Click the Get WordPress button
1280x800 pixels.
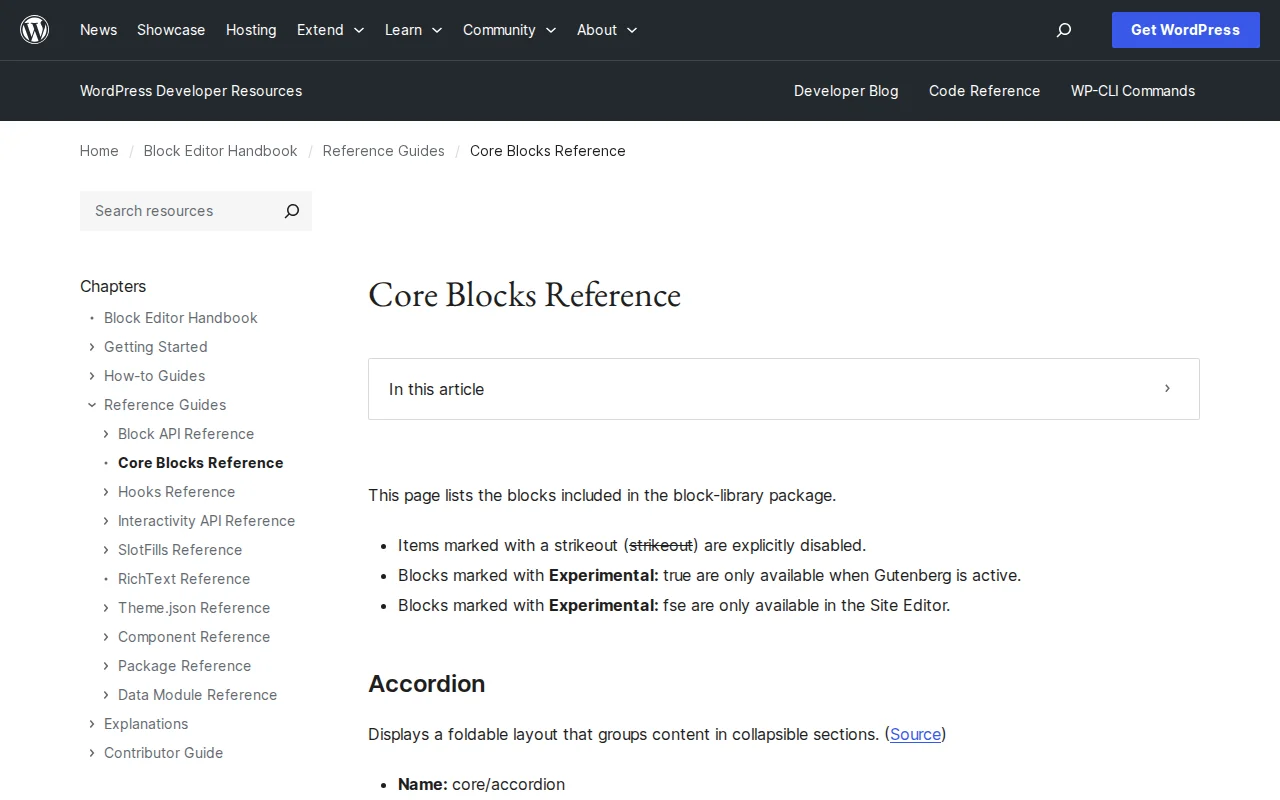click(x=1185, y=30)
